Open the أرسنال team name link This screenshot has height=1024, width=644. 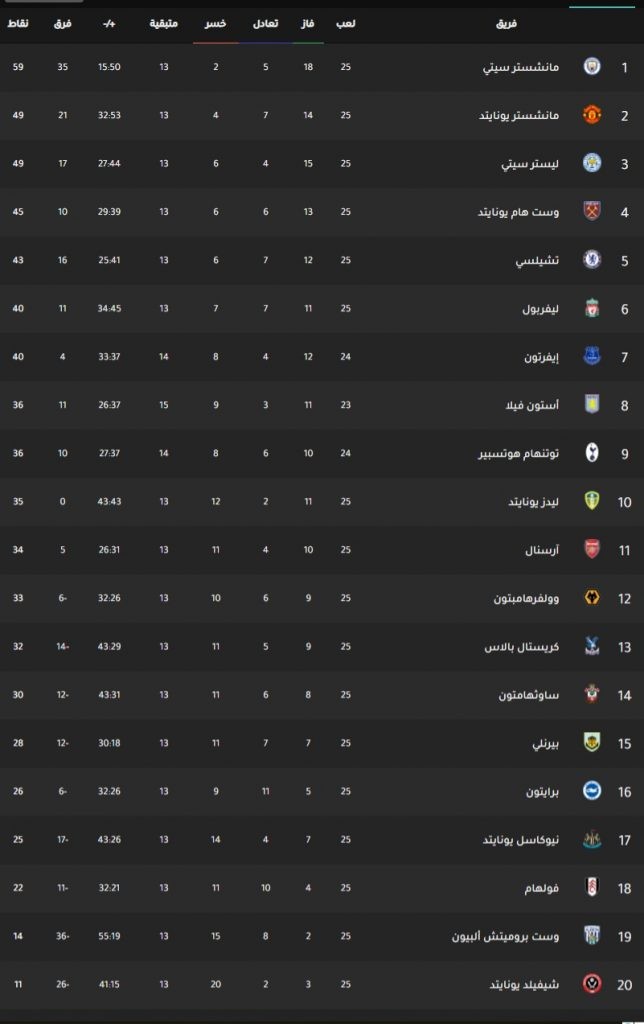pyautogui.click(x=541, y=550)
